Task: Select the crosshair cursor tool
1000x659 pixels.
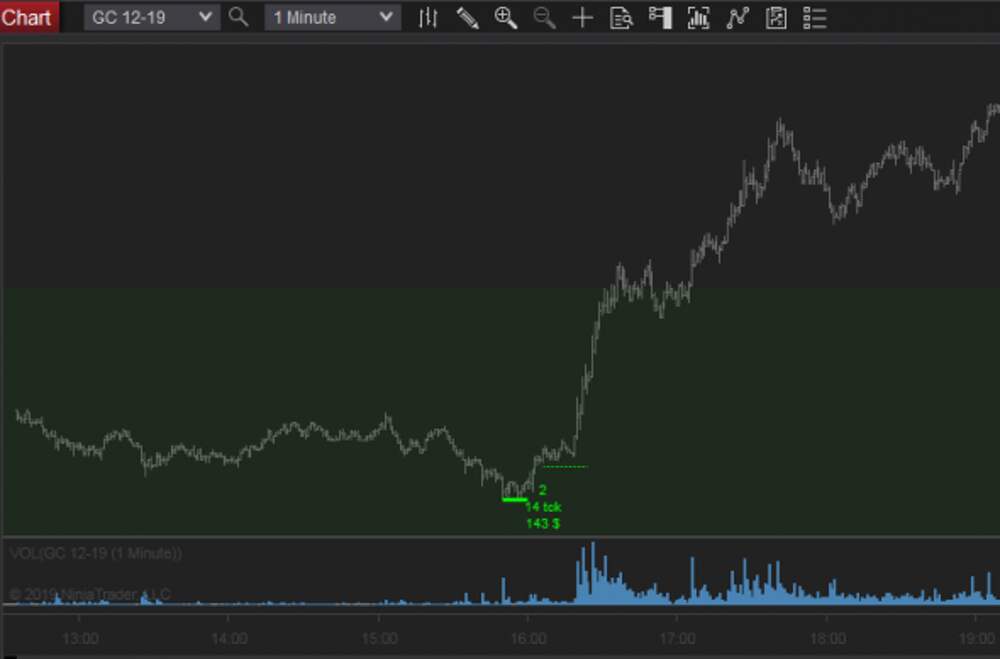Action: click(x=582, y=17)
